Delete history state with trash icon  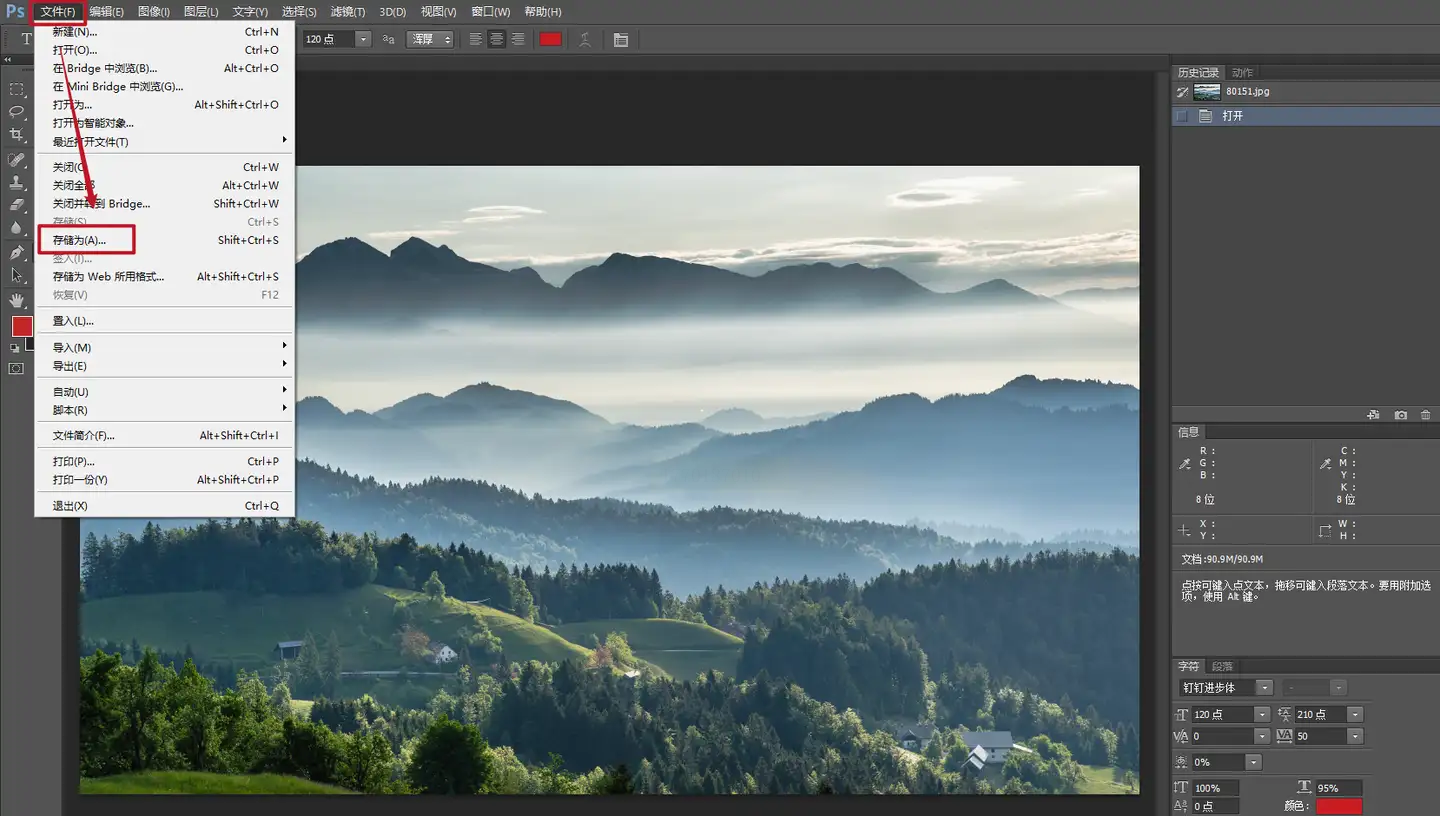pos(1425,415)
